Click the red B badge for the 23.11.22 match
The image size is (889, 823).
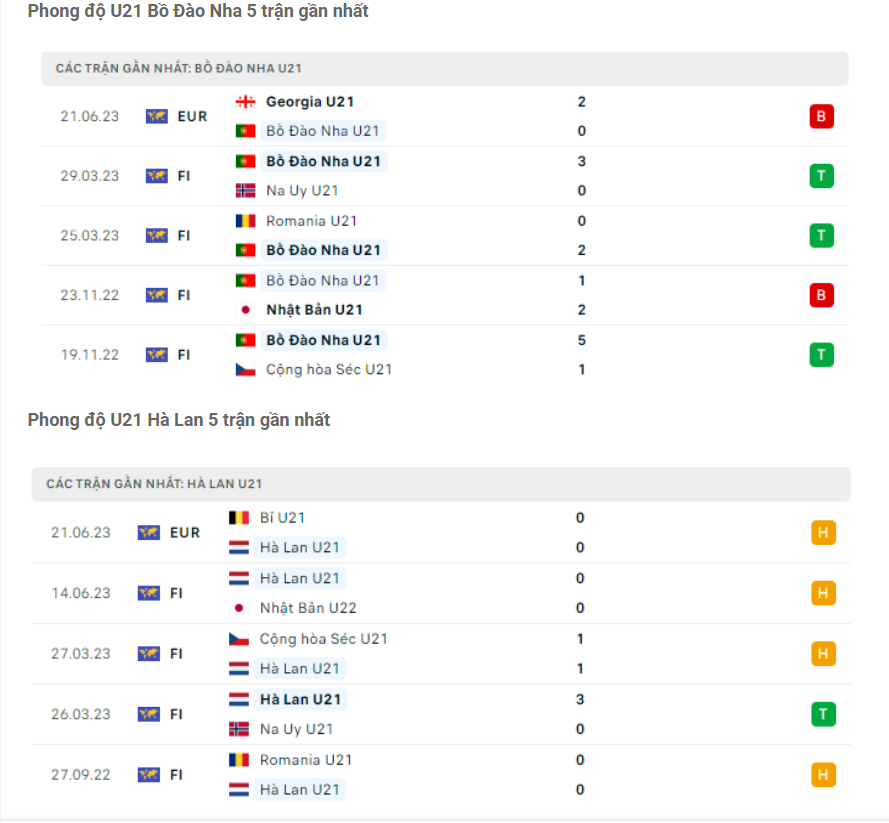[x=821, y=296]
